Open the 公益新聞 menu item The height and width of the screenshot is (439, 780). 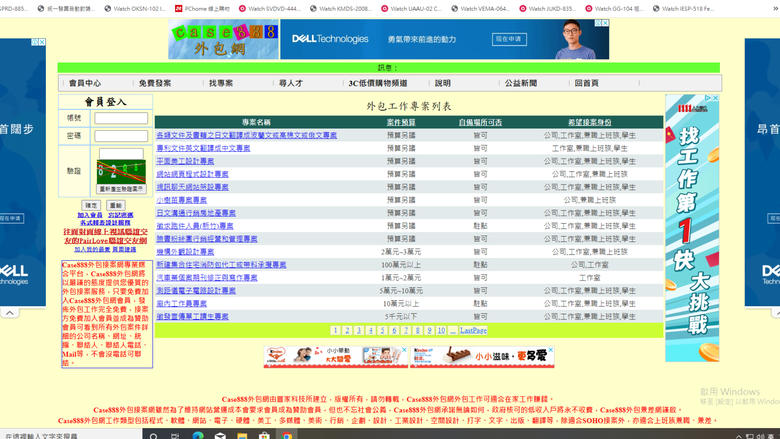[x=521, y=83]
